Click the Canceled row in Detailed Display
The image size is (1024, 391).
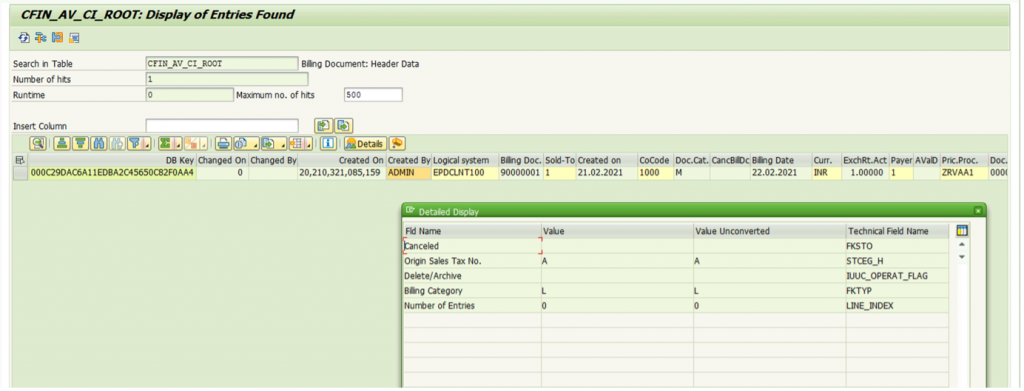(675, 246)
